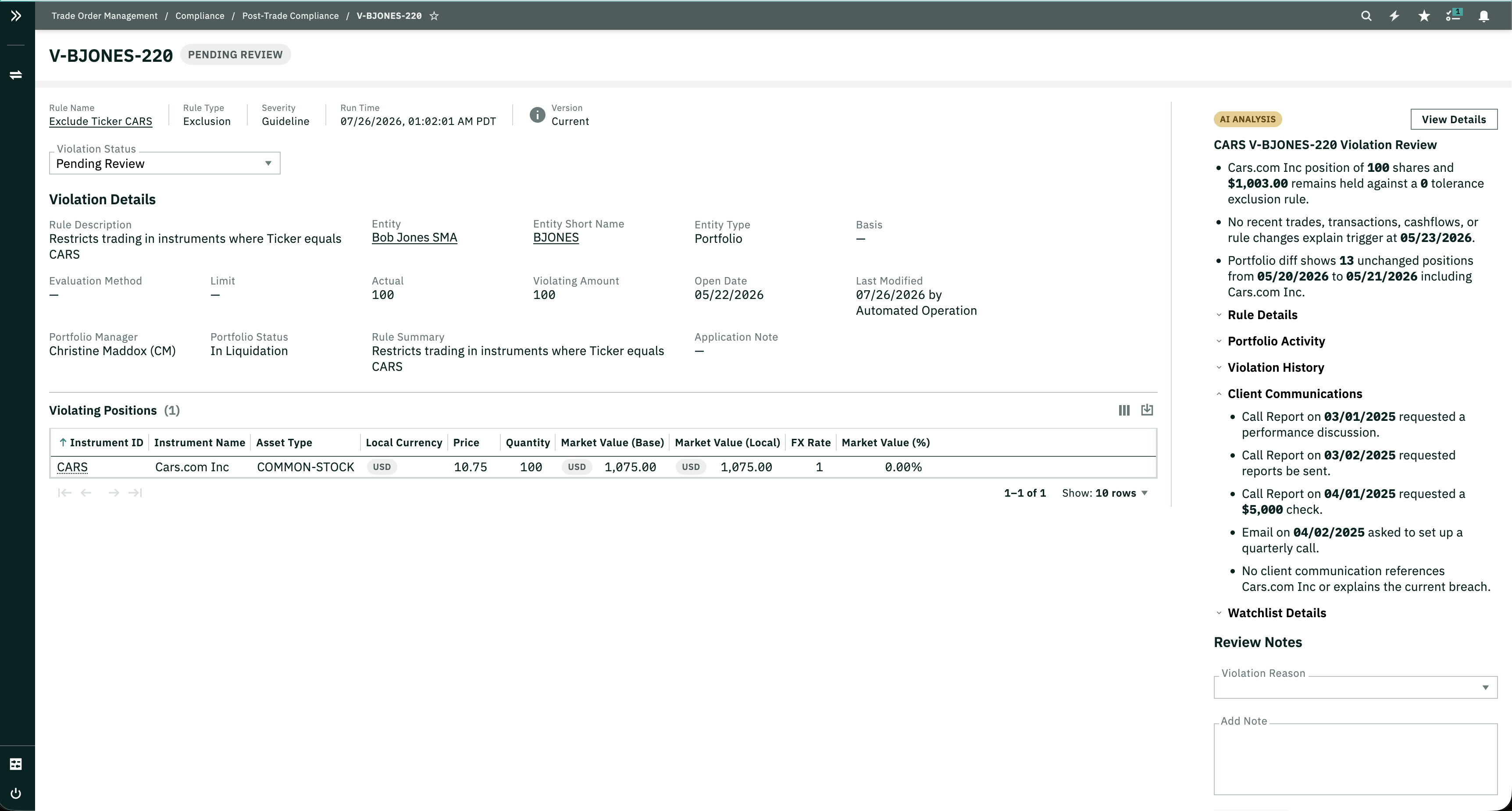Open the dashboard grid icon in sidebar

pos(16,764)
